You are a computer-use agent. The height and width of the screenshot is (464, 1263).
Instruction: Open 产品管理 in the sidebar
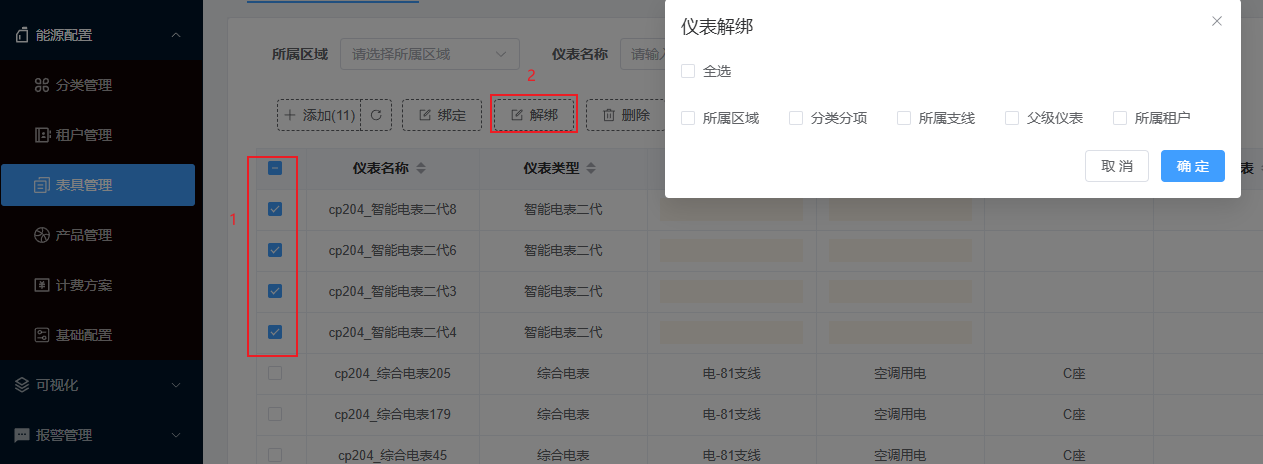(x=98, y=235)
